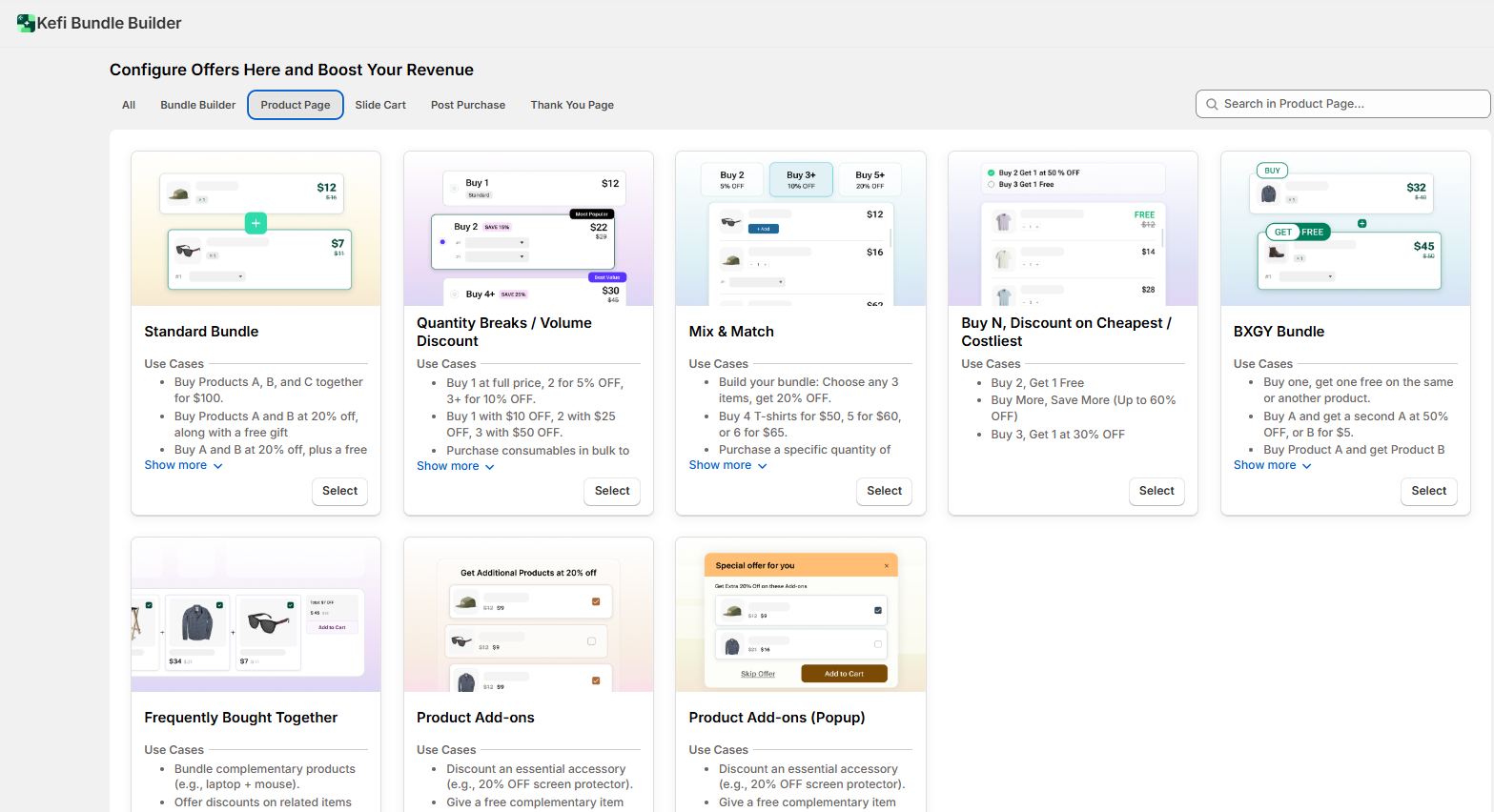Click the green BUY badge in BXGY preview

point(1272,171)
